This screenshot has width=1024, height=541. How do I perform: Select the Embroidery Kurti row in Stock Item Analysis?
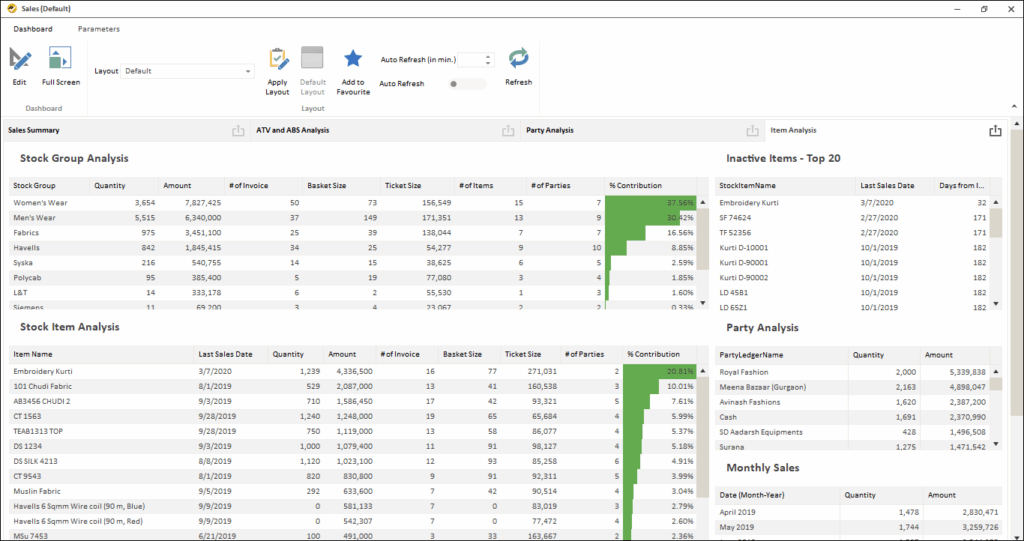tap(44, 371)
